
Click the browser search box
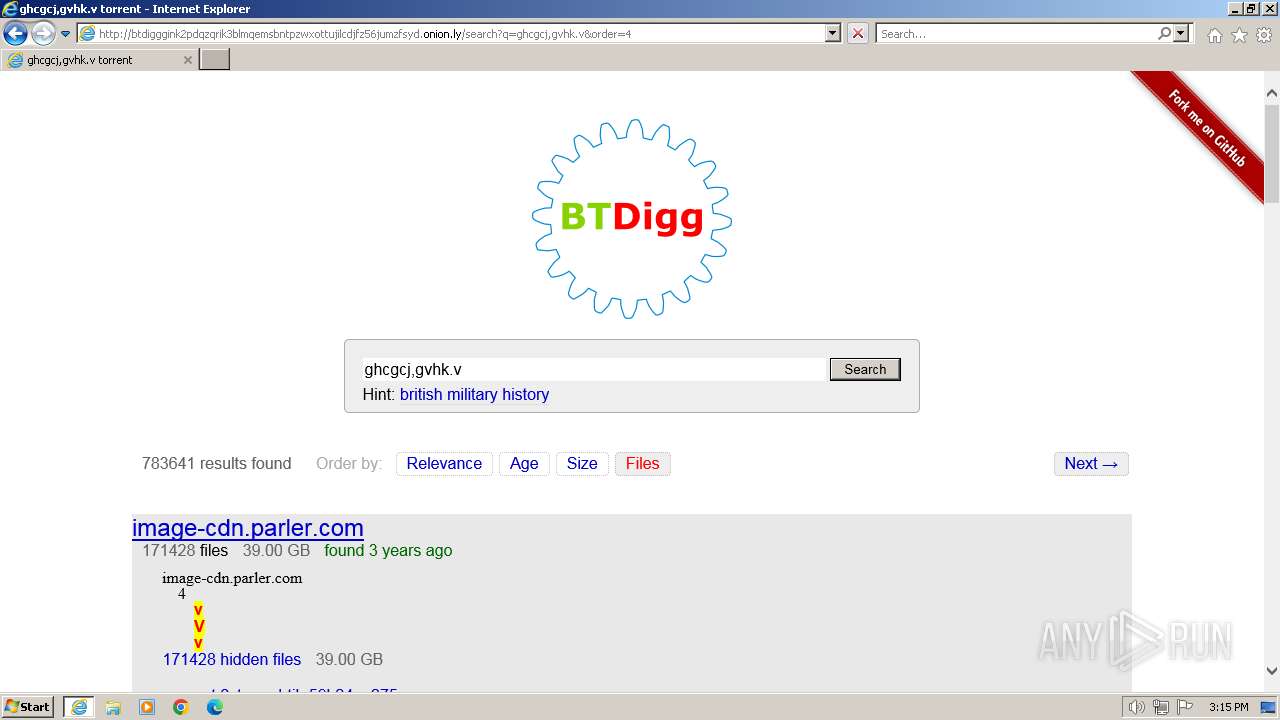1015,33
